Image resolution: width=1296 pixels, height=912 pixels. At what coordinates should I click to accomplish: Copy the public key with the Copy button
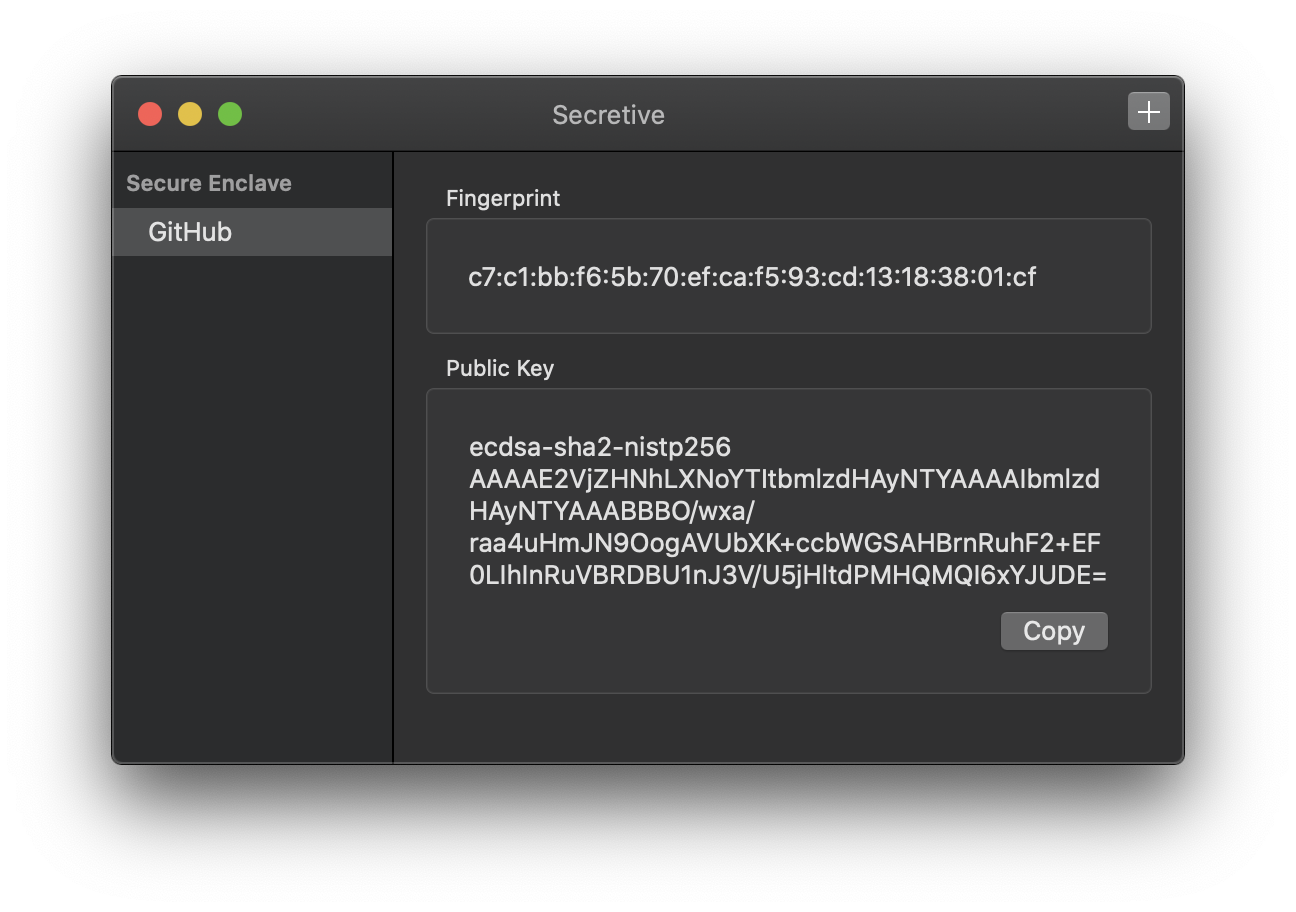pyautogui.click(x=1054, y=630)
